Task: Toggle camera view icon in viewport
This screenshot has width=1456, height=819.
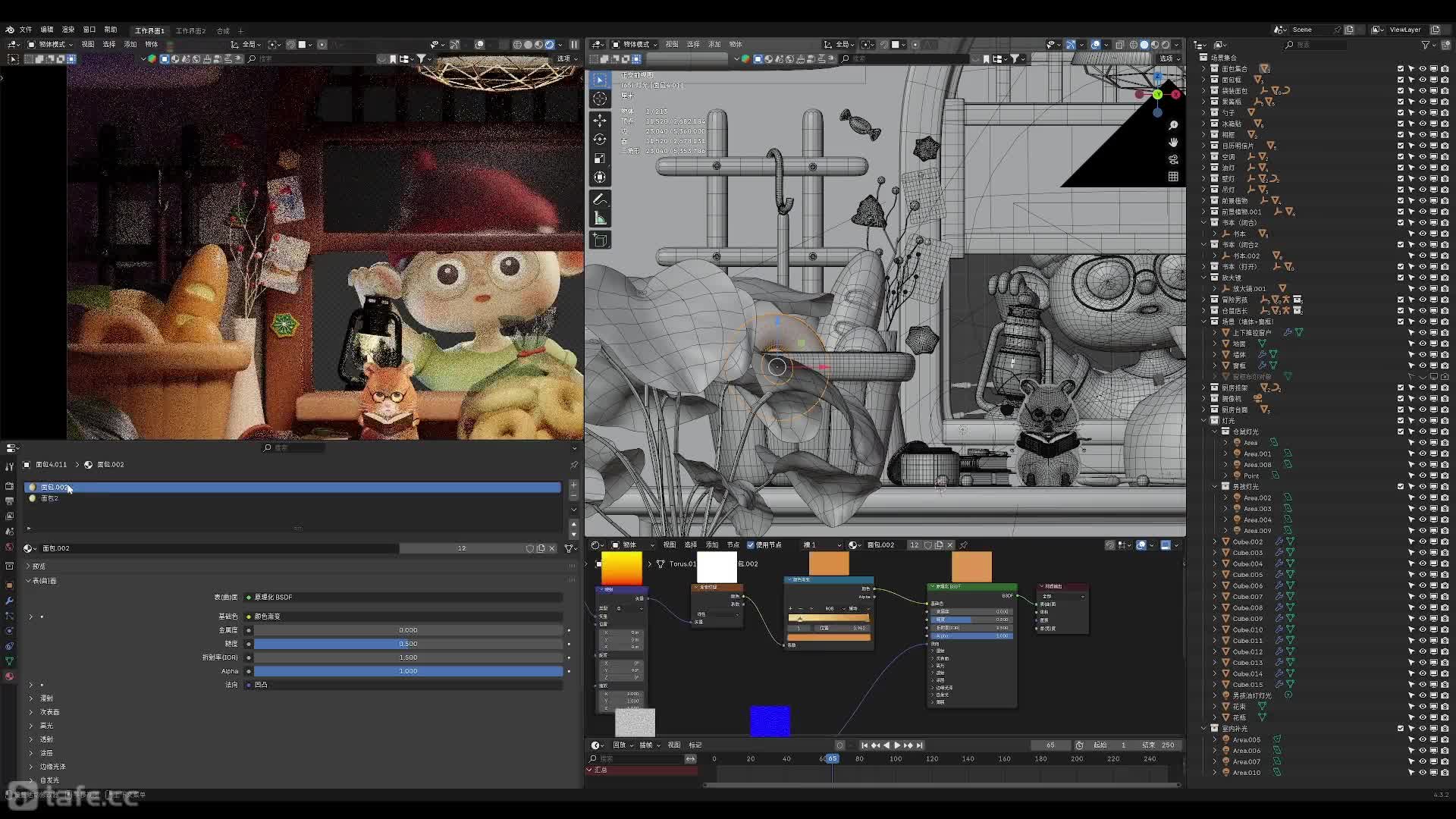Action: pyautogui.click(x=1173, y=159)
